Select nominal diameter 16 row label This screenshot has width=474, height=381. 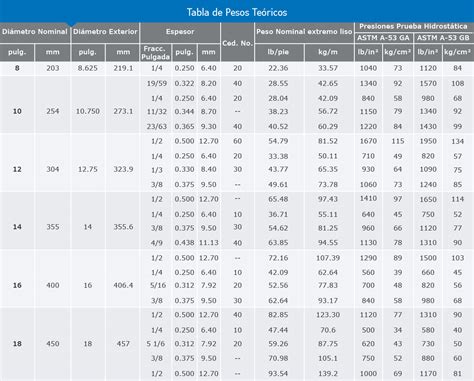tap(17, 285)
